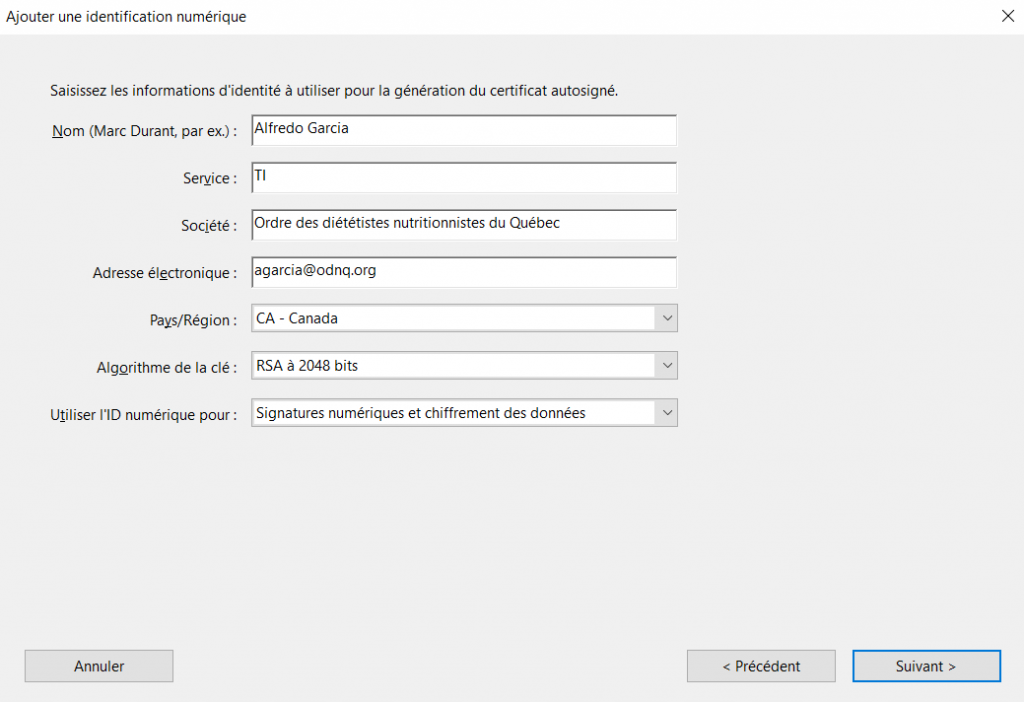Close the Ajouter une identification numérique dialog
Viewport: 1024px width, 702px height.
tap(1008, 16)
